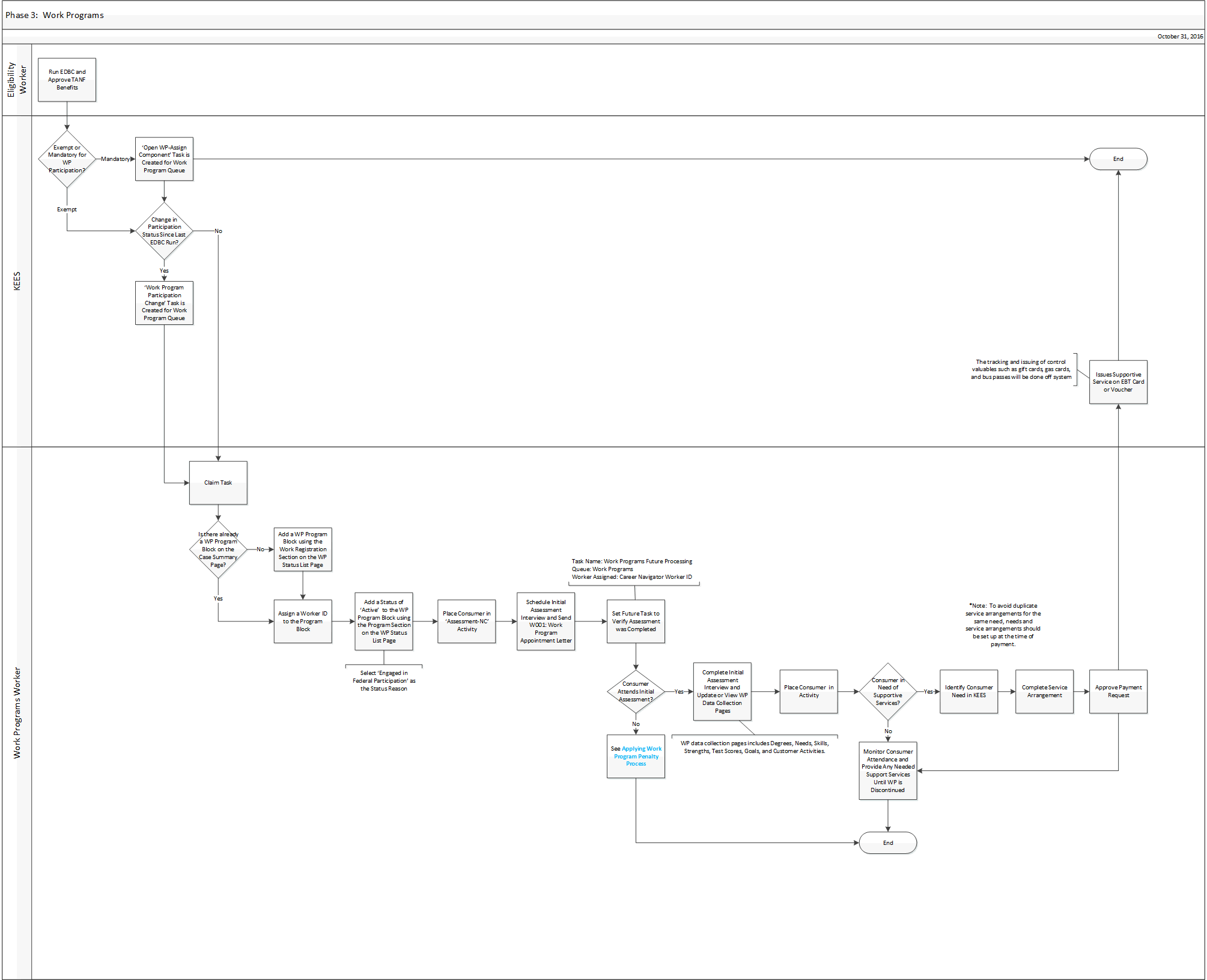Screen dimensions: 1207x980
Task: Select End terminator in Work Programs Worker lane
Action: coord(888,843)
